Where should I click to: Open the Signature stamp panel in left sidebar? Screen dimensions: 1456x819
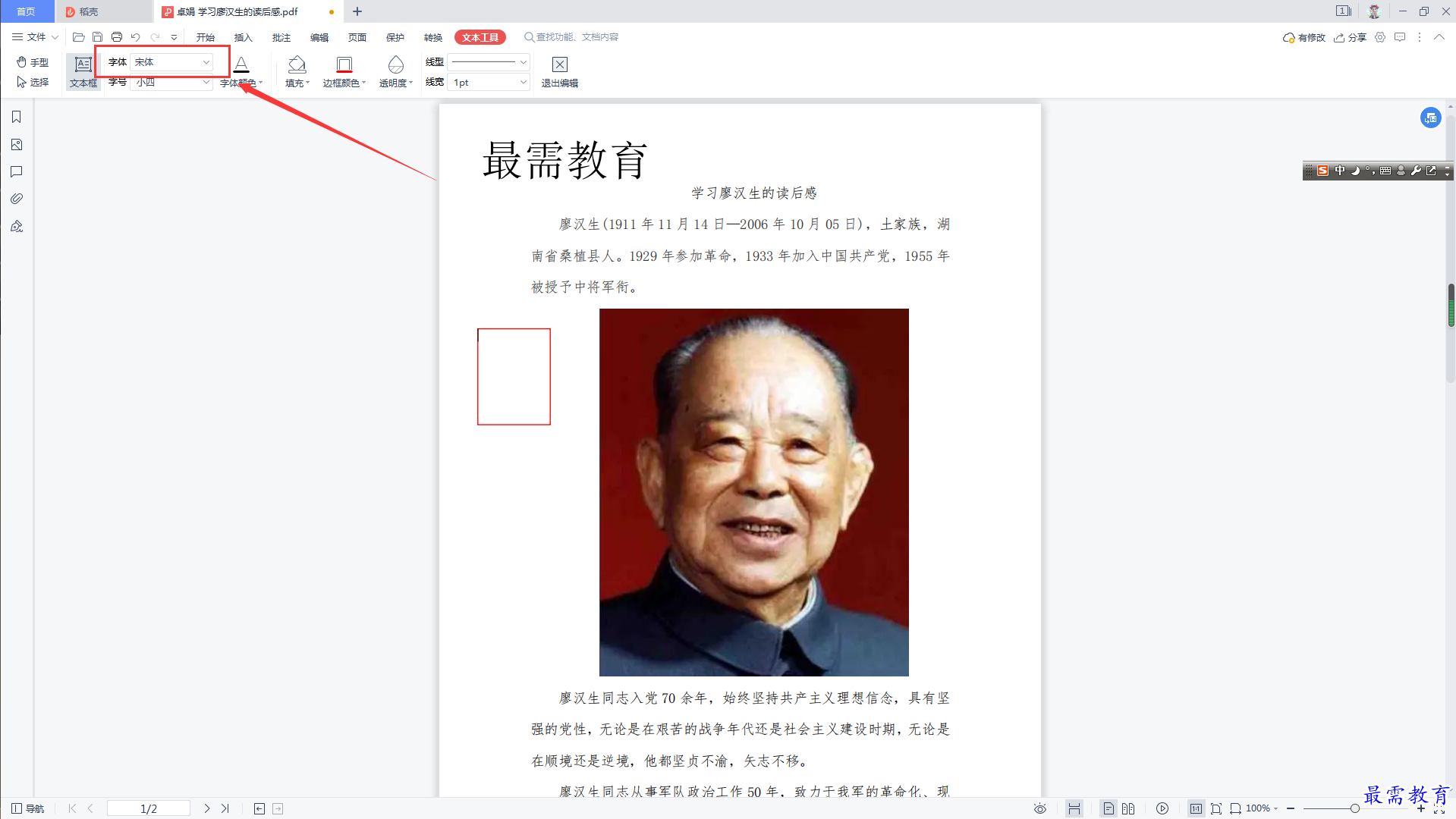point(16,226)
